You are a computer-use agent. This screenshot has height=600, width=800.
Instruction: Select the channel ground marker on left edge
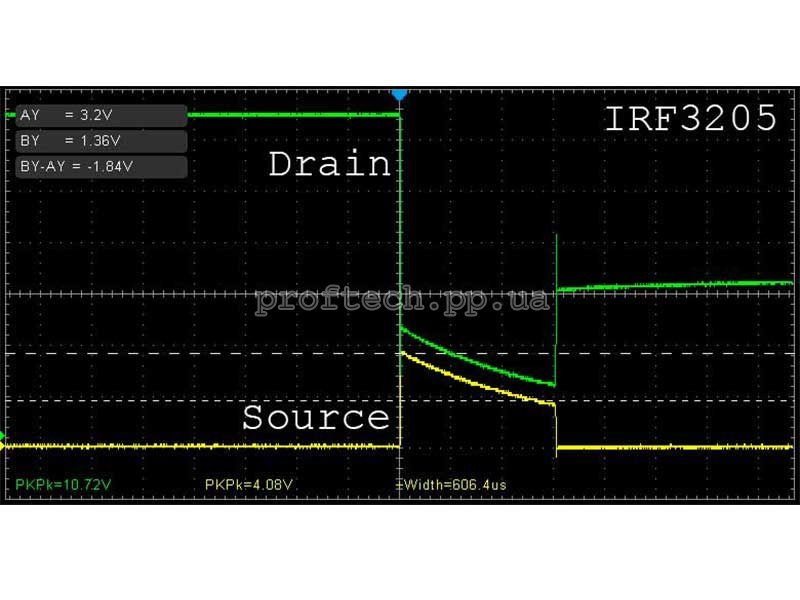click(x=3, y=436)
